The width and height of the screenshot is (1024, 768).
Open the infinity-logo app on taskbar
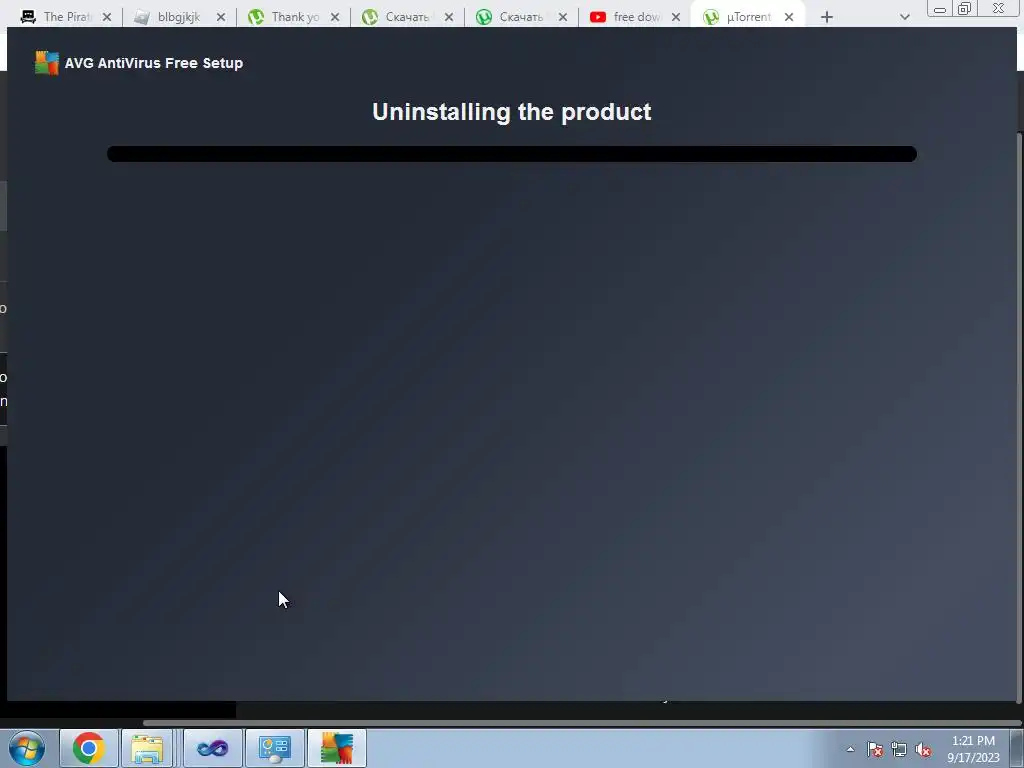(x=212, y=748)
